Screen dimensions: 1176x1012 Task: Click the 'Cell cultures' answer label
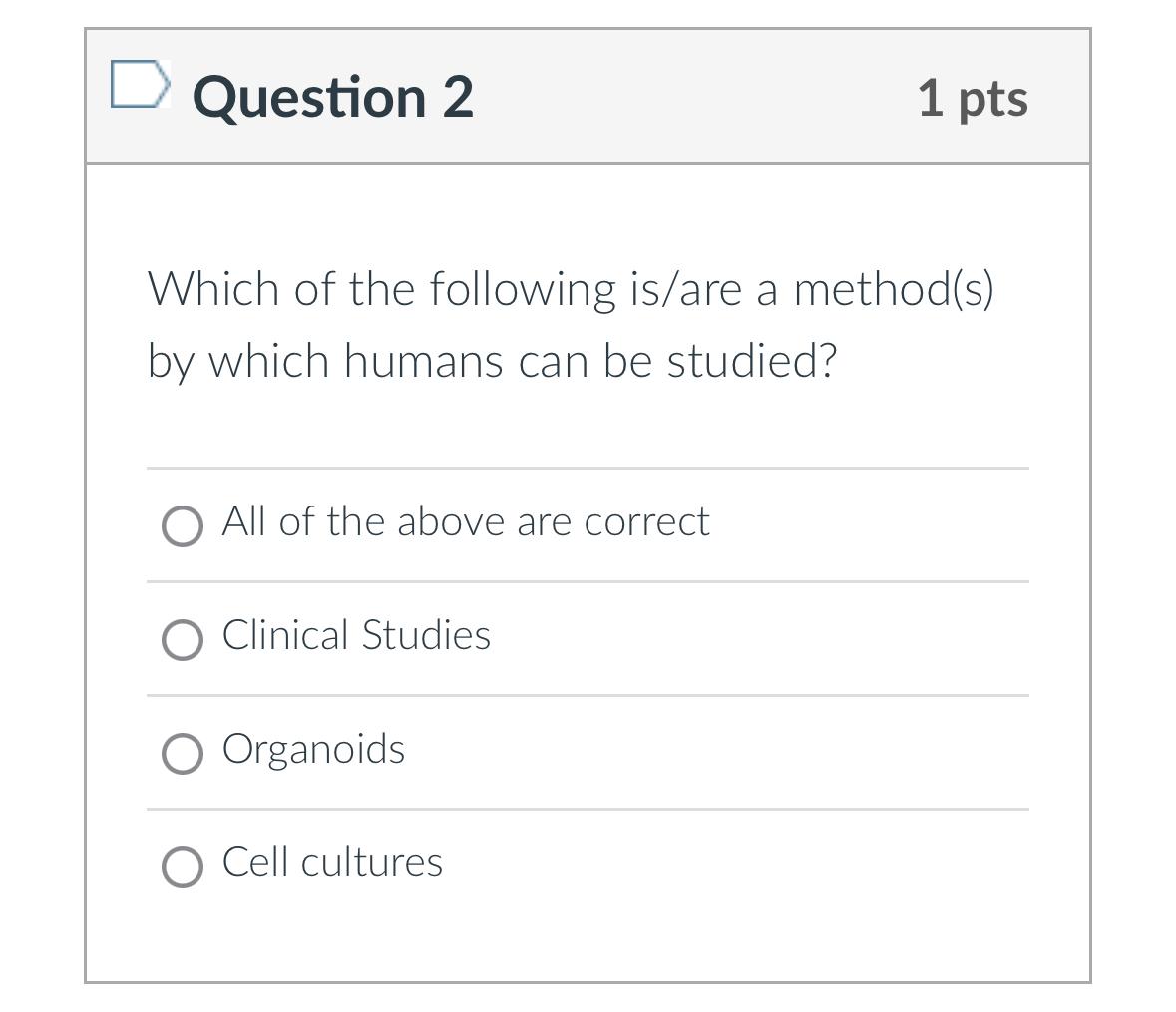[x=332, y=863]
